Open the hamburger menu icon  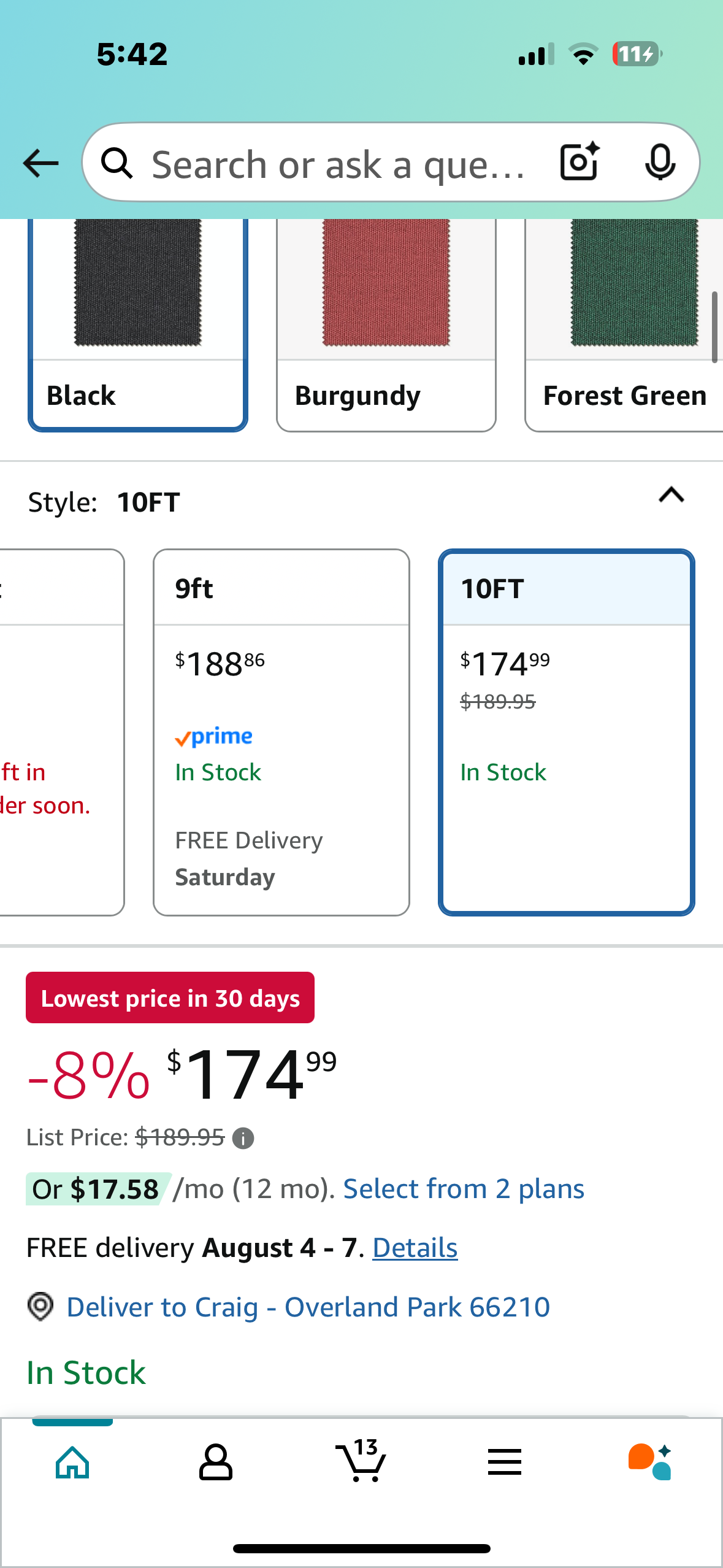pos(505,1462)
